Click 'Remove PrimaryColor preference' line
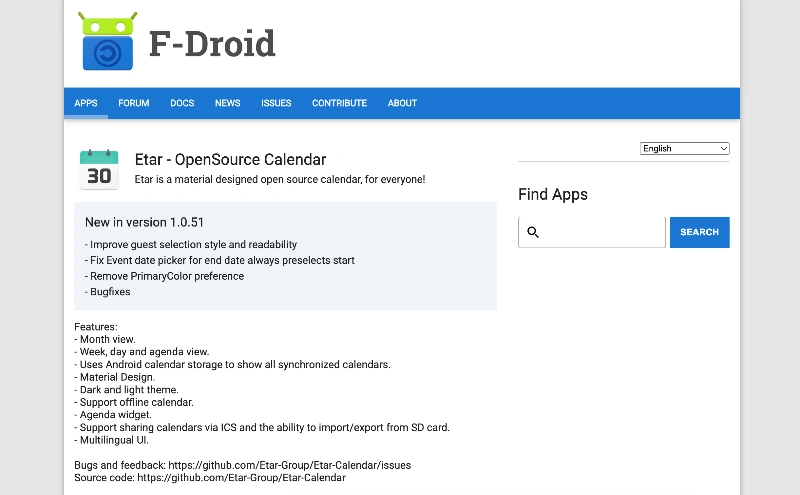This screenshot has width=800, height=495. [x=164, y=276]
